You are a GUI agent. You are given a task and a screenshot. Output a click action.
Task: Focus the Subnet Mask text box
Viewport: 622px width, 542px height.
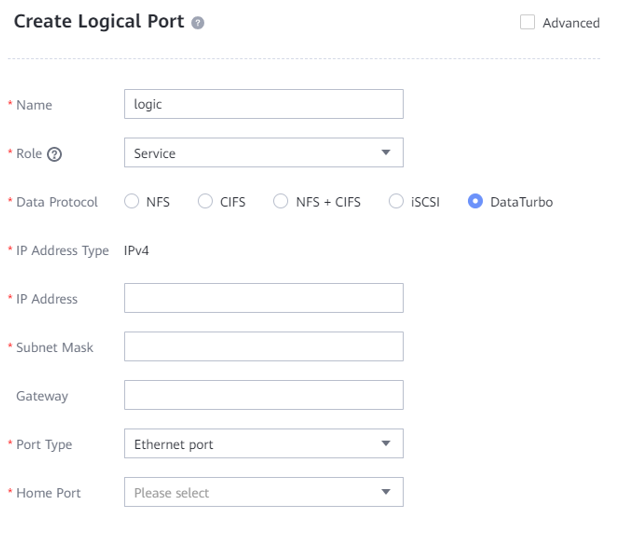click(263, 346)
